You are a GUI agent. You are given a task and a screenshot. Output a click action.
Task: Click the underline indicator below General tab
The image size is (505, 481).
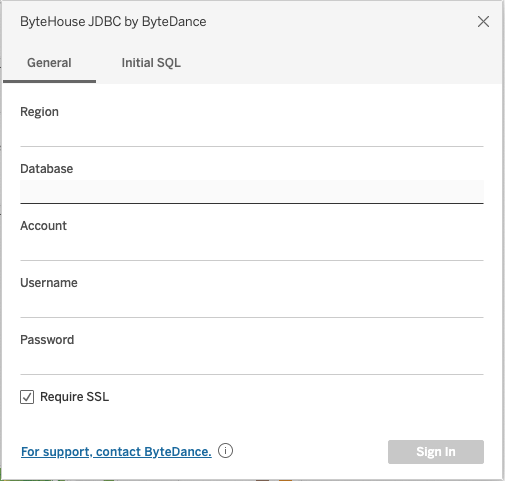(49, 81)
